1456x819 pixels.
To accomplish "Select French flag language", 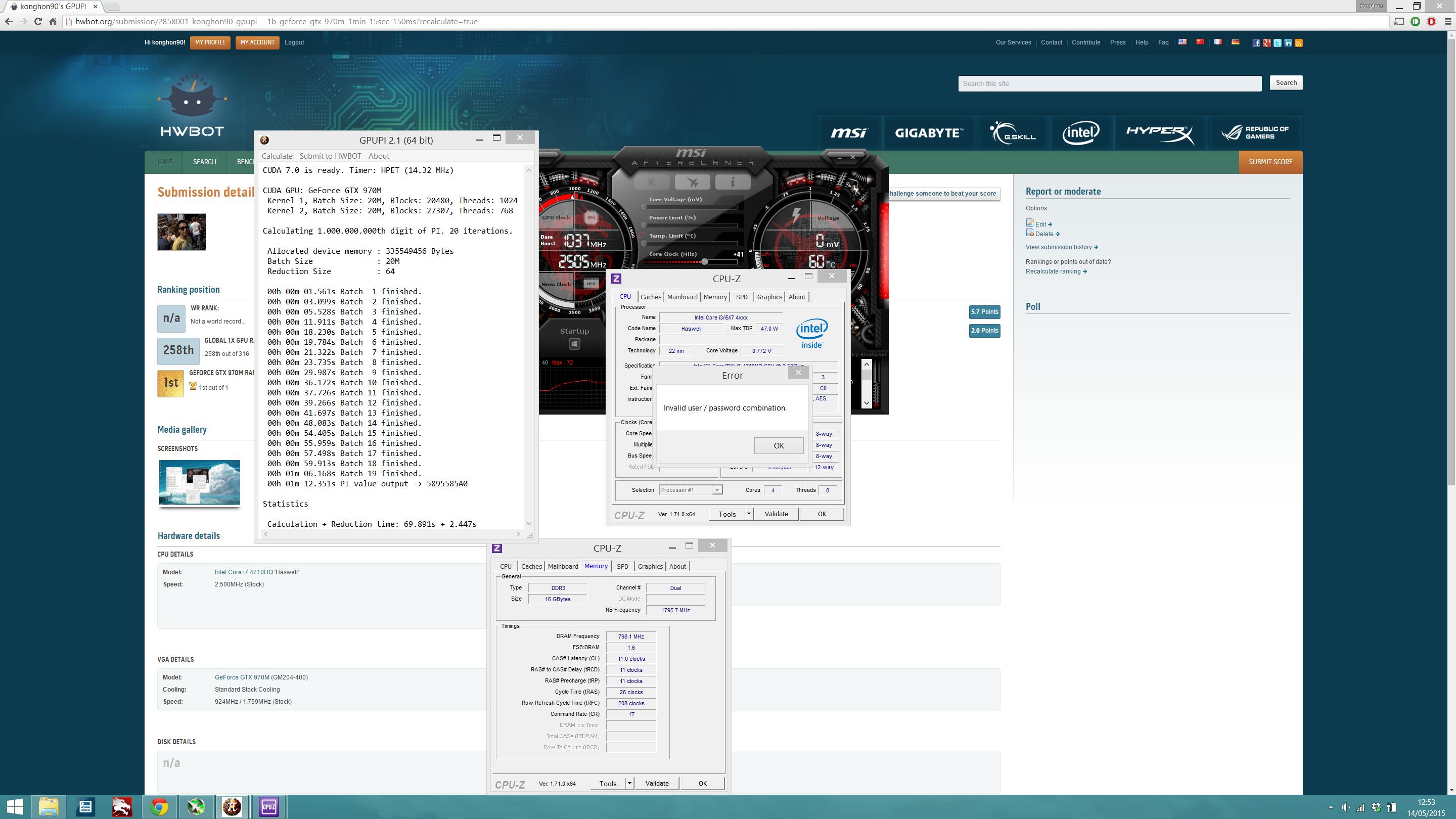I will click(x=1217, y=42).
